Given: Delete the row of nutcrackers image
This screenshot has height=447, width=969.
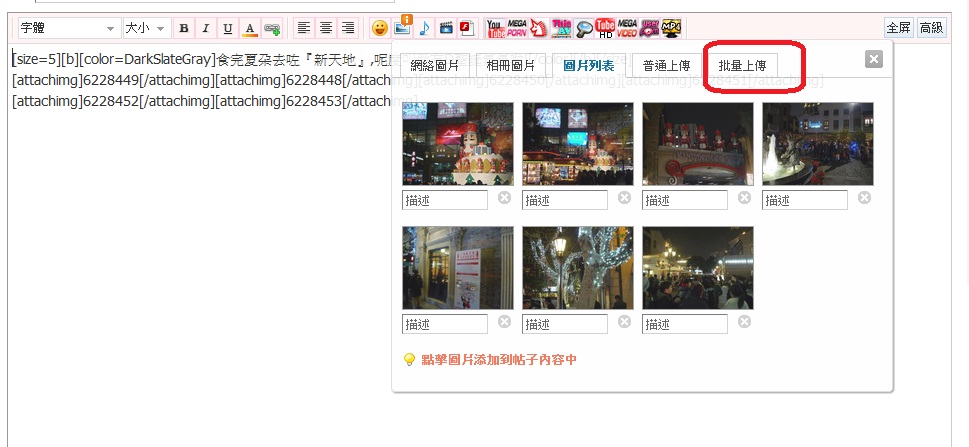Looking at the screenshot, I should pos(745,197).
